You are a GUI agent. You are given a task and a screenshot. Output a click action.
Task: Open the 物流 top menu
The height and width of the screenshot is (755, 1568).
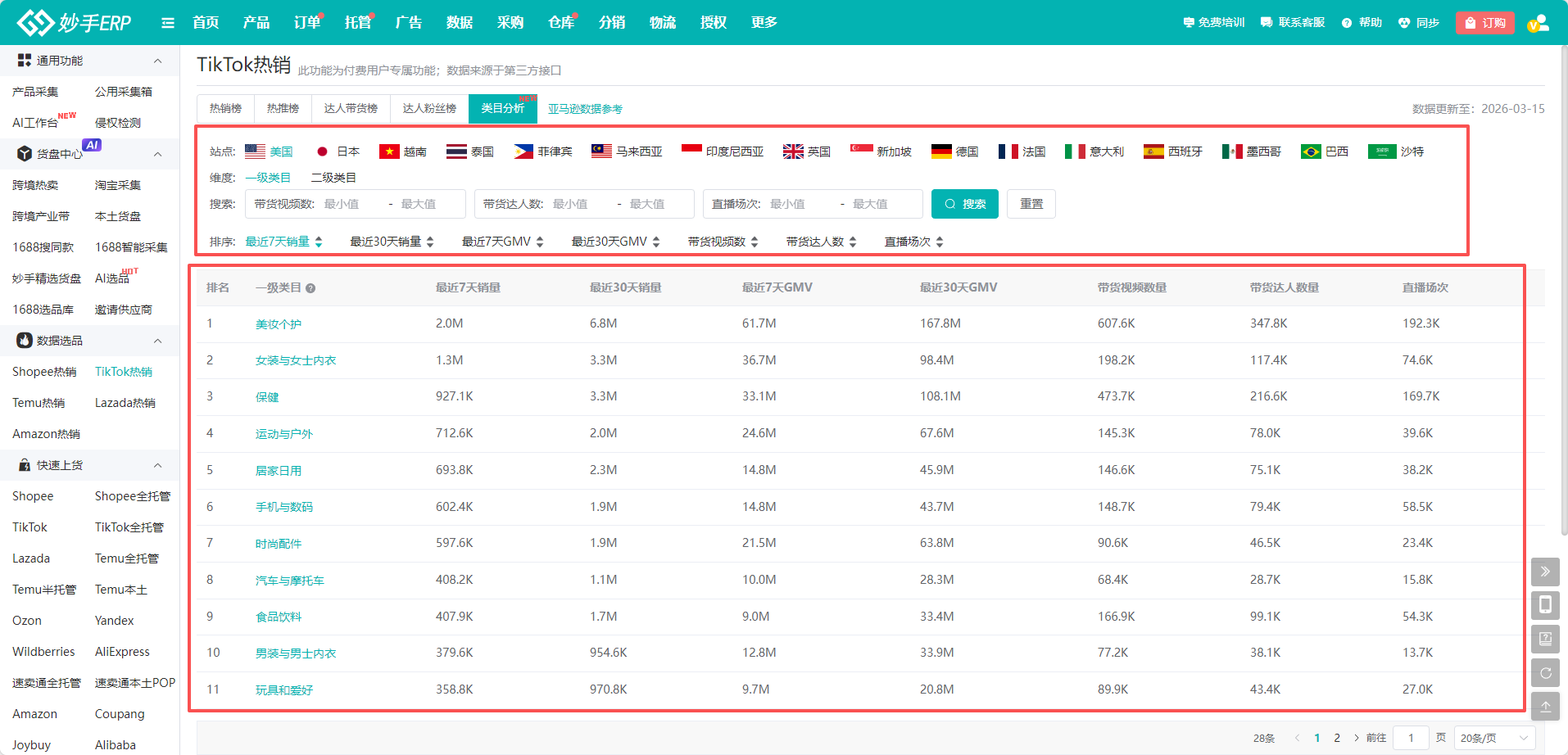point(662,23)
